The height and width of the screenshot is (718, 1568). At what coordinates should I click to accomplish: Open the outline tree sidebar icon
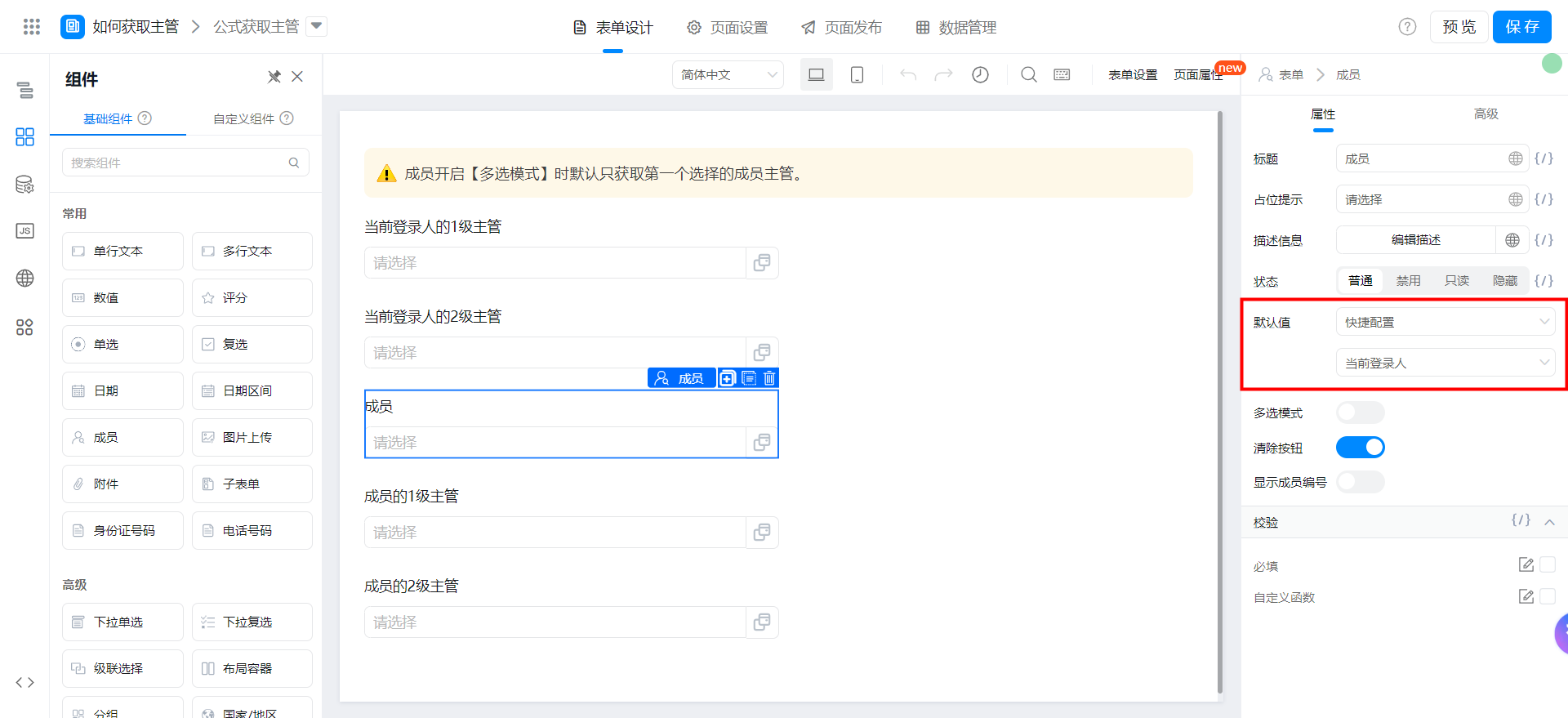[x=25, y=90]
